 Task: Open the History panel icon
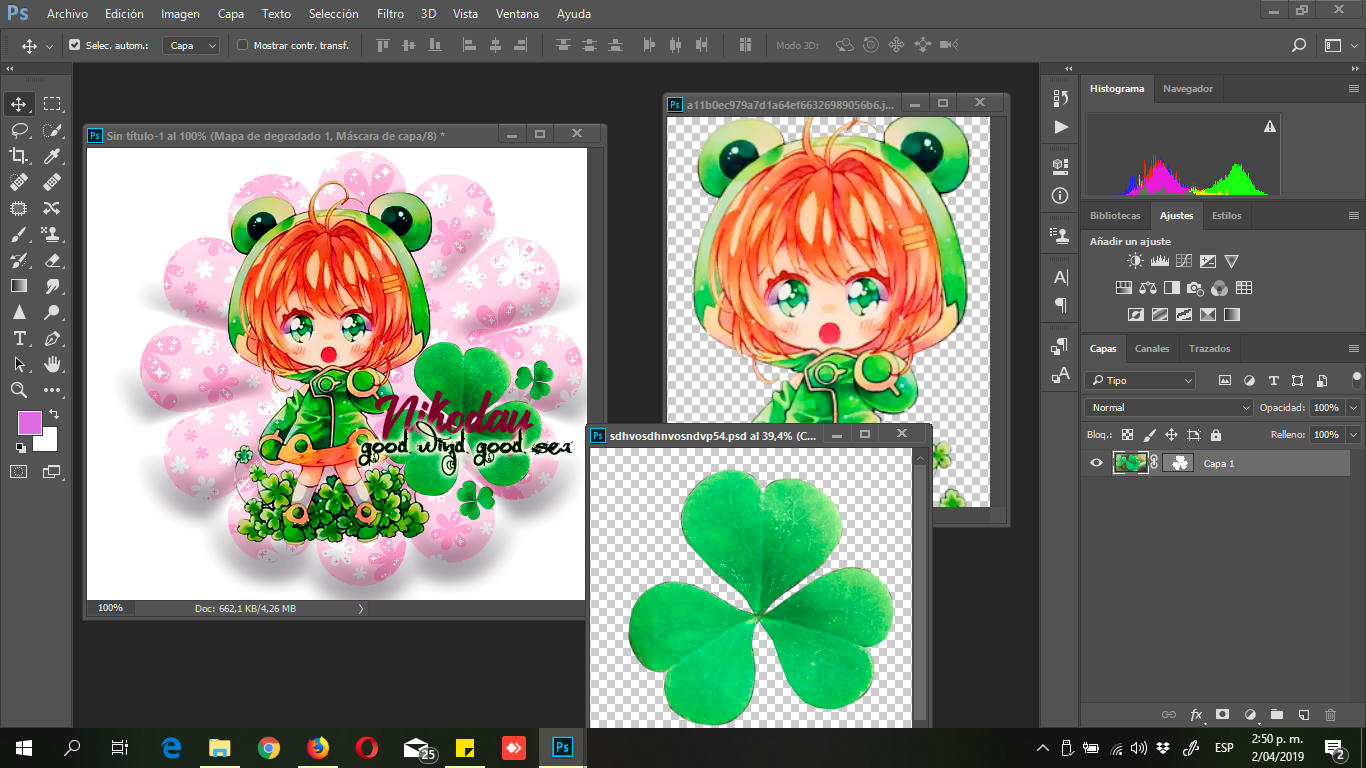pyautogui.click(x=1061, y=97)
